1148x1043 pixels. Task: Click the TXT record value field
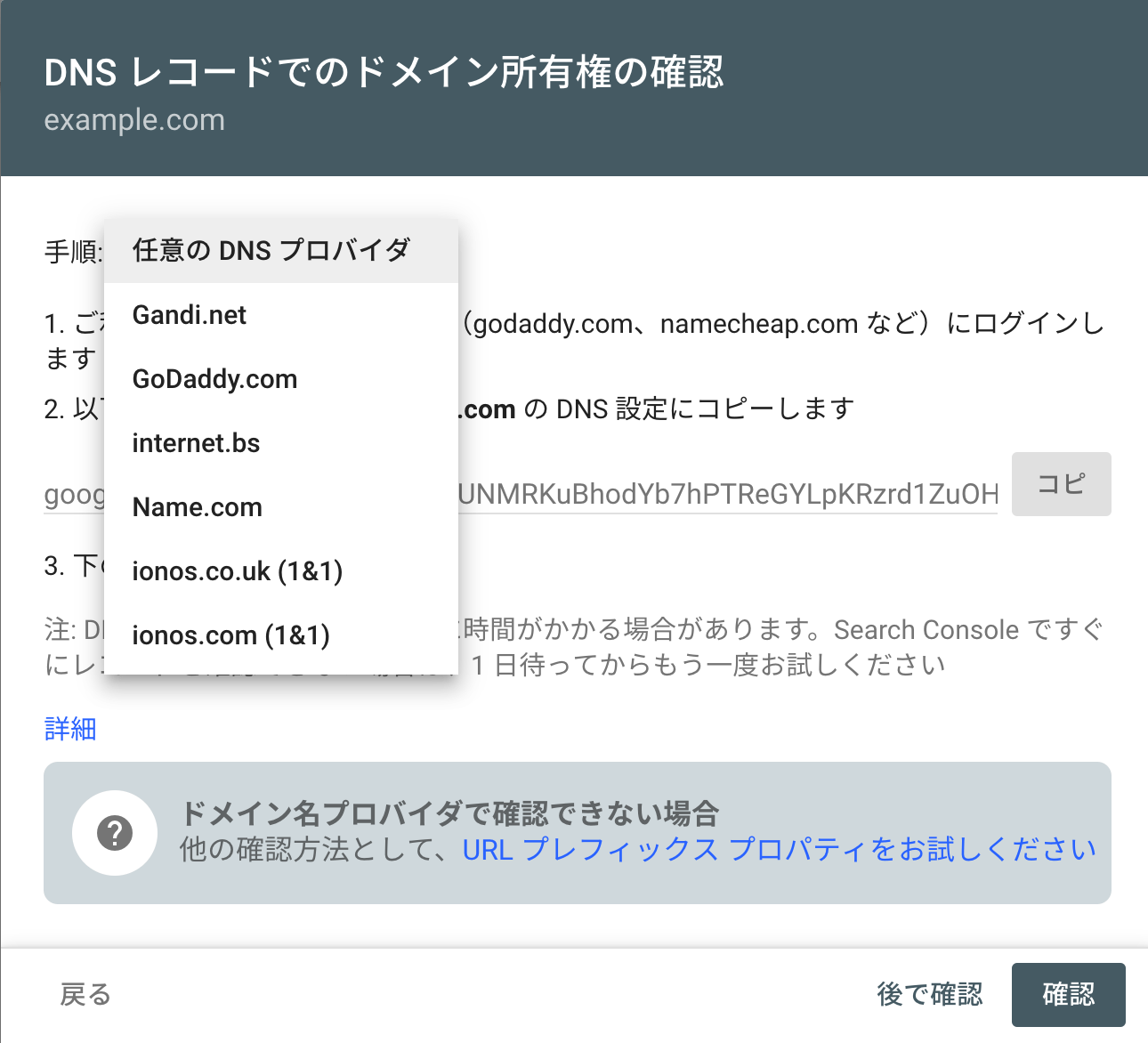tap(521, 494)
